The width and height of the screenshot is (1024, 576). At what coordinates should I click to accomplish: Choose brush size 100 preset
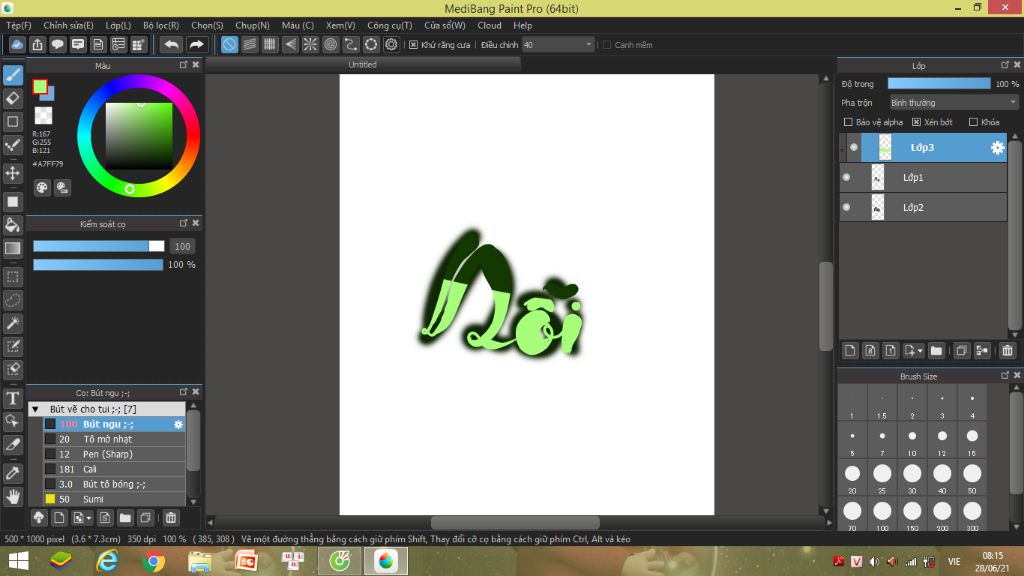click(x=882, y=515)
